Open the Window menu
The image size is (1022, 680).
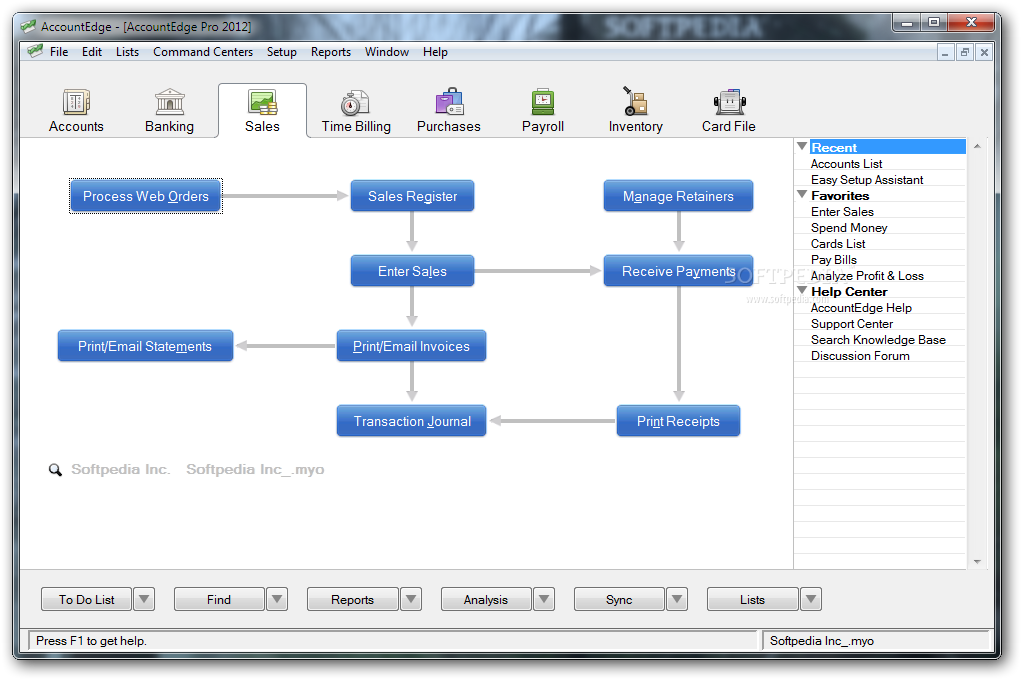(x=387, y=52)
